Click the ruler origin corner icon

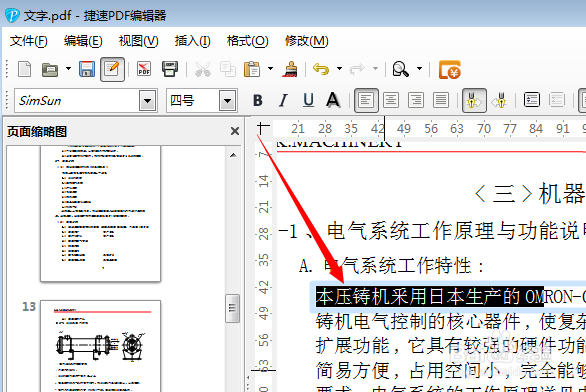[263, 128]
